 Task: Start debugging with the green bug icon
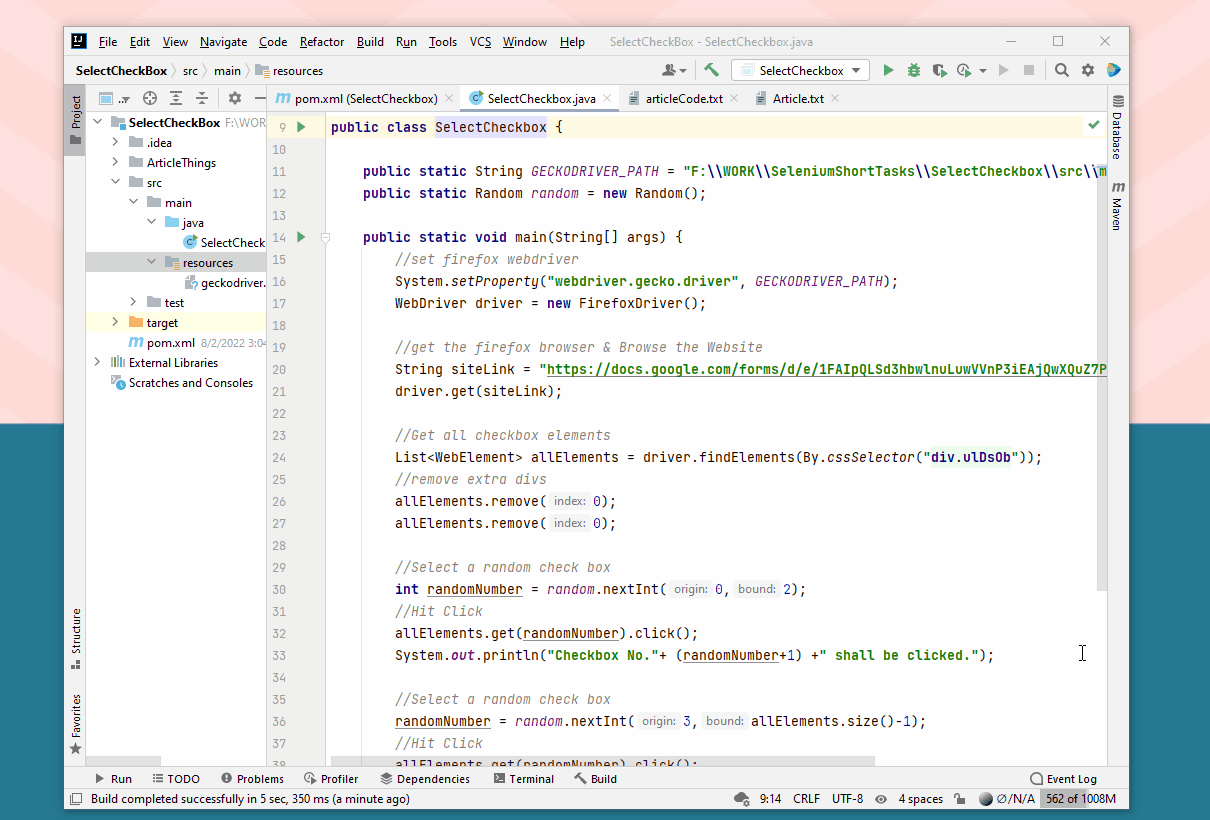pos(914,71)
